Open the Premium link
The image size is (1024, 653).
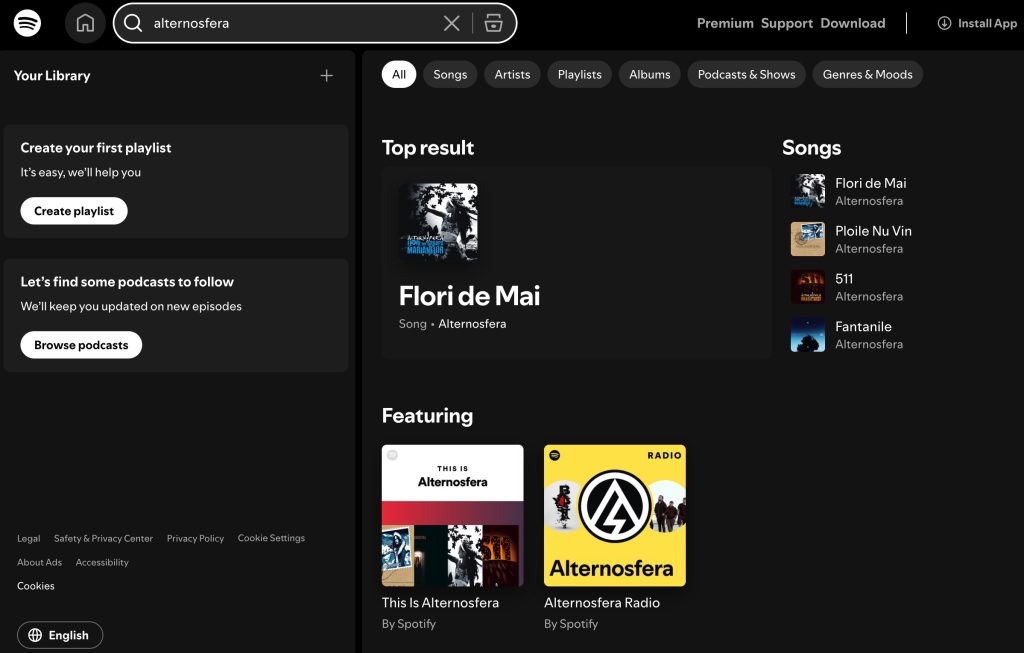click(725, 24)
